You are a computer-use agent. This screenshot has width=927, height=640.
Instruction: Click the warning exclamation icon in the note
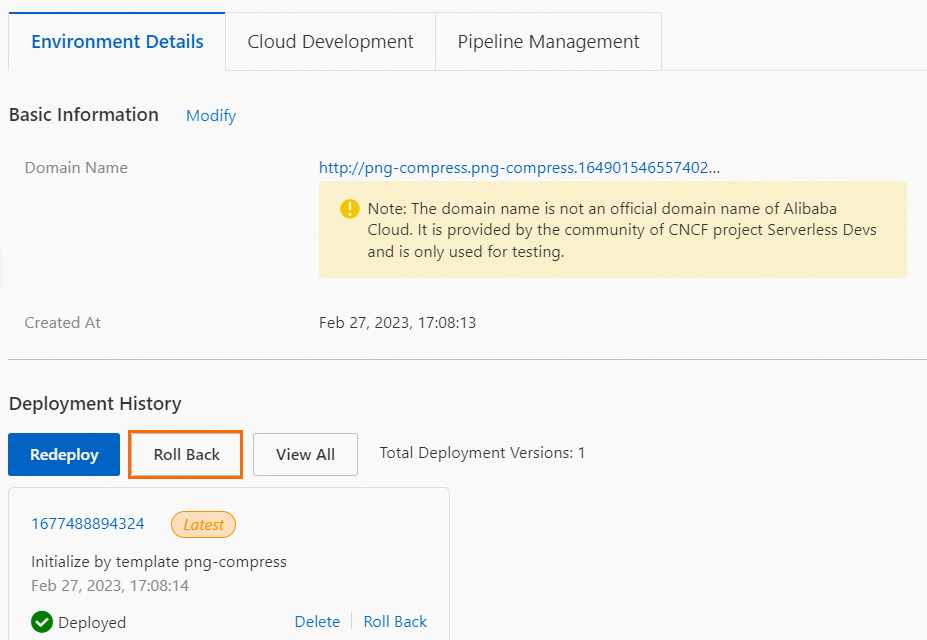click(x=349, y=208)
